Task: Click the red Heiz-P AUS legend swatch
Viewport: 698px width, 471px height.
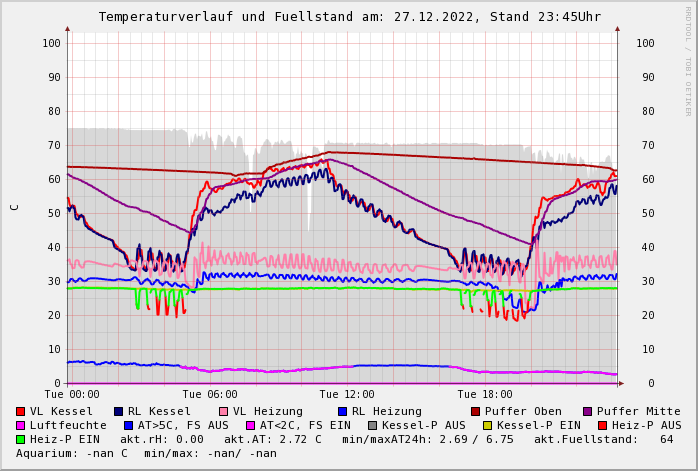Action: click(602, 425)
